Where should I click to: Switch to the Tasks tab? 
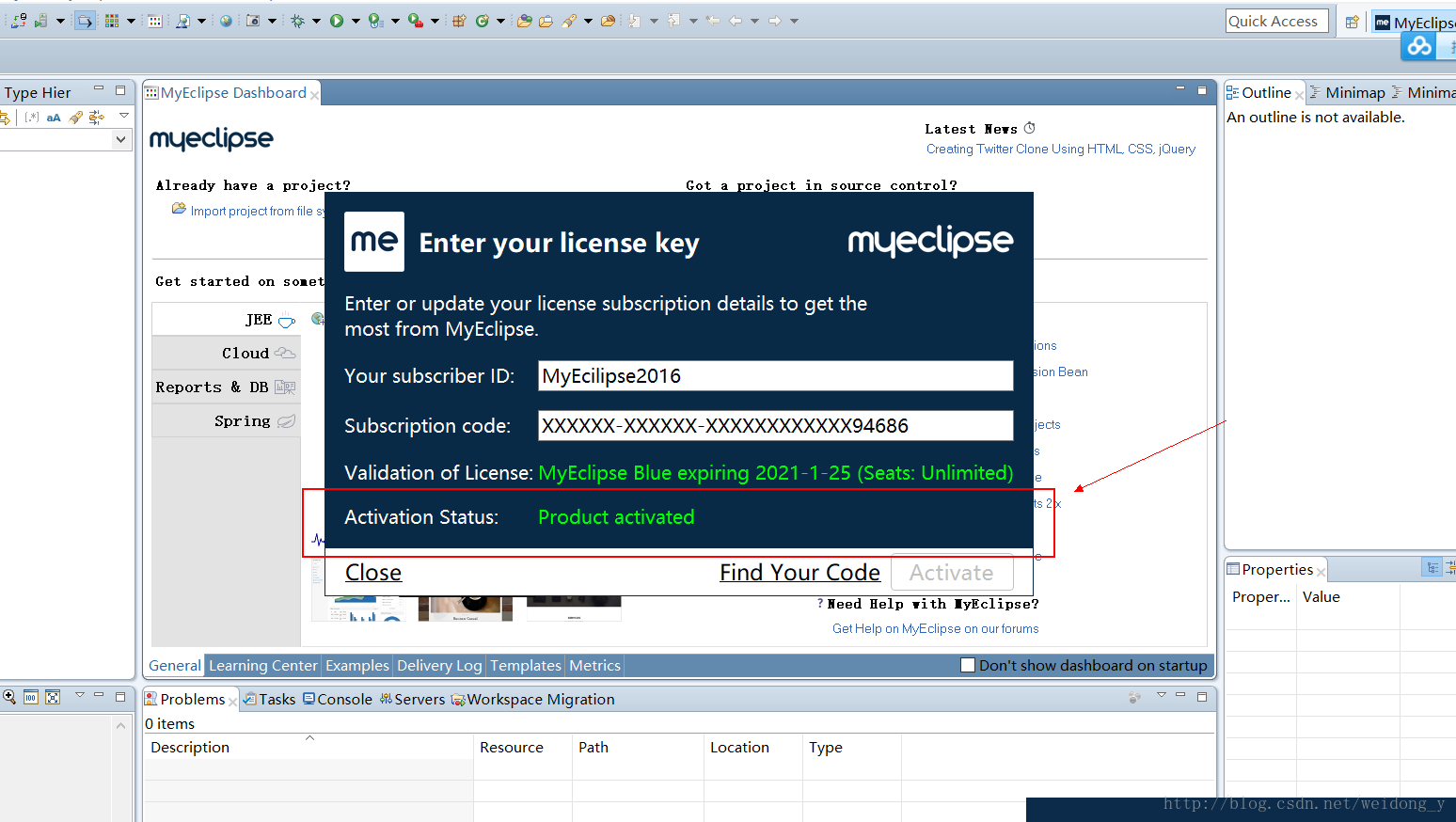pyautogui.click(x=269, y=699)
